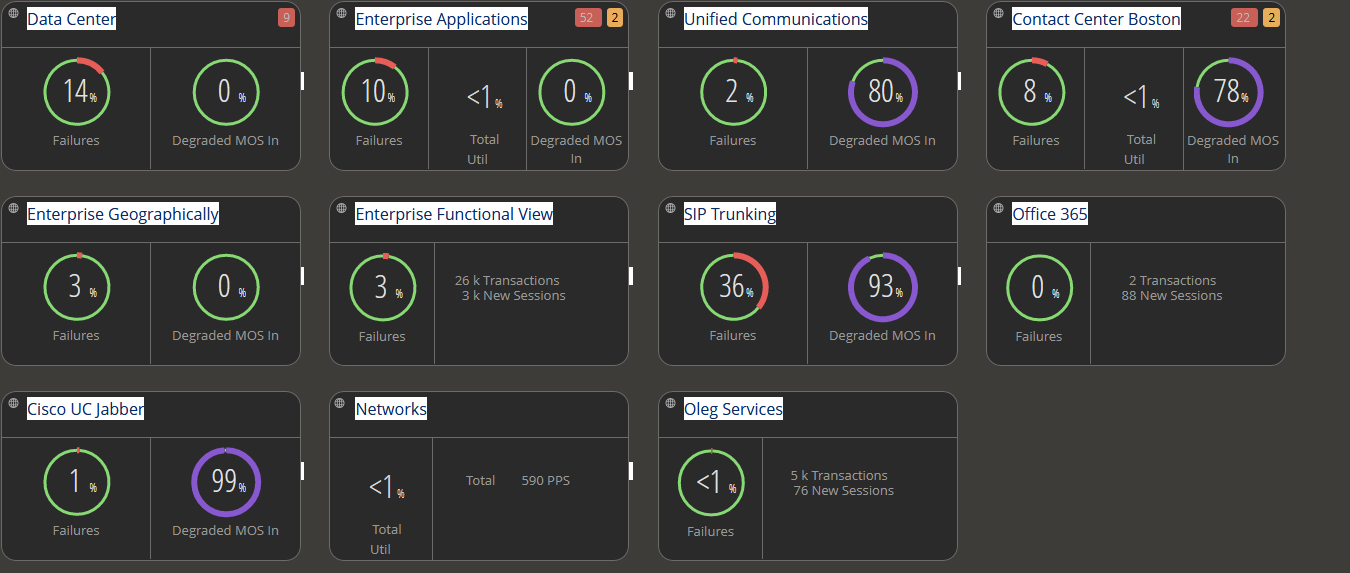
Task: Click the 8% Failures gauge in Contact Center Boston
Action: coord(1032,91)
